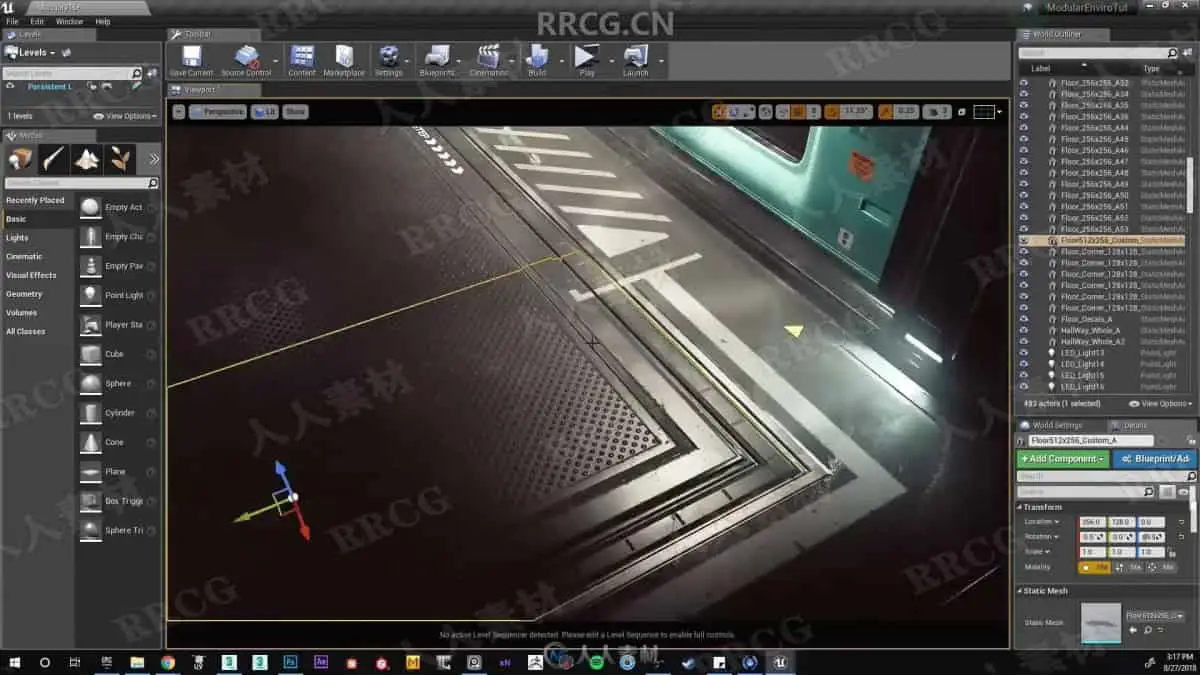
Task: Click the Show button in the viewport
Action: tap(295, 112)
